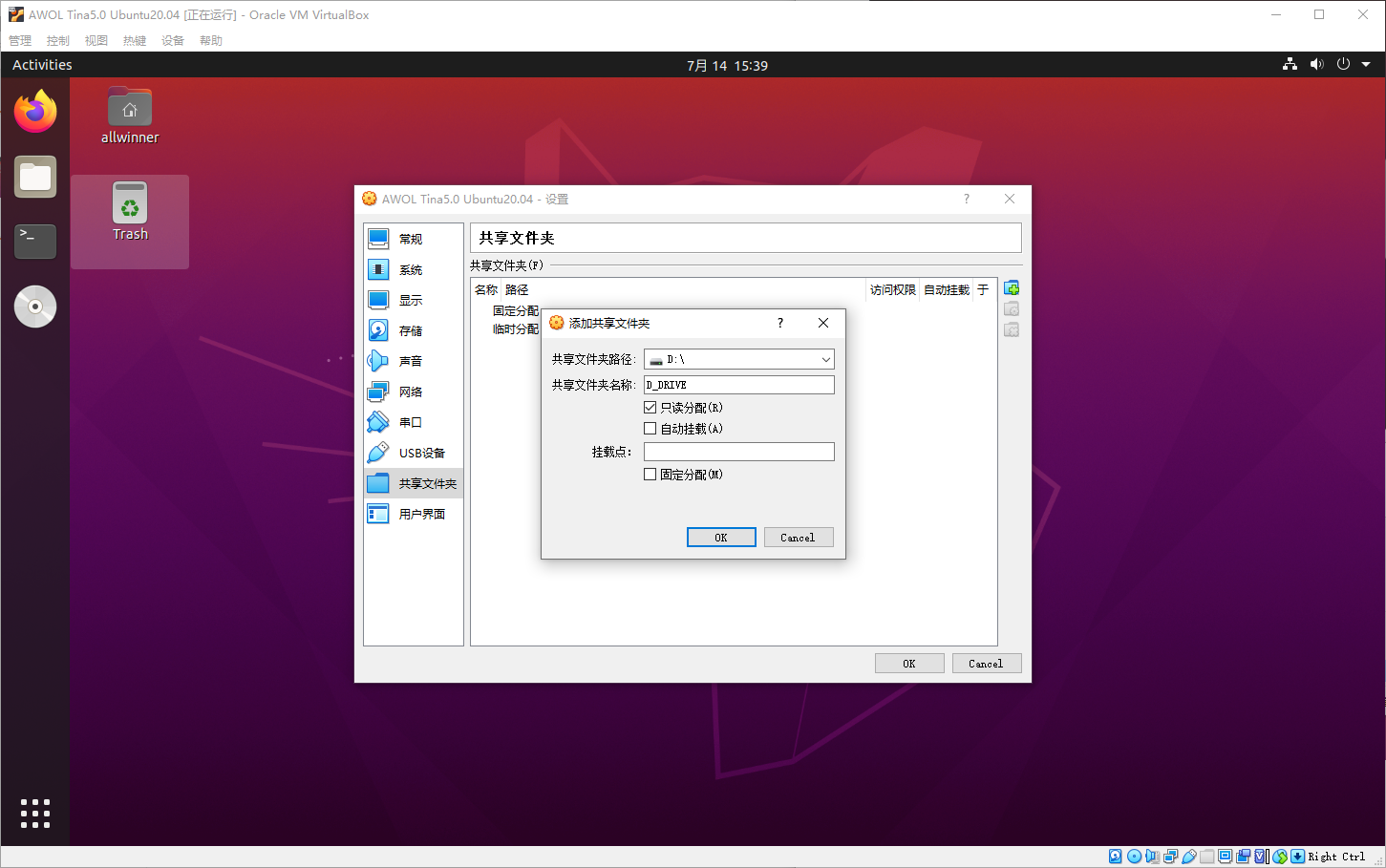Open the allwinner home folder icon
This screenshot has height=868, width=1386.
130,116
